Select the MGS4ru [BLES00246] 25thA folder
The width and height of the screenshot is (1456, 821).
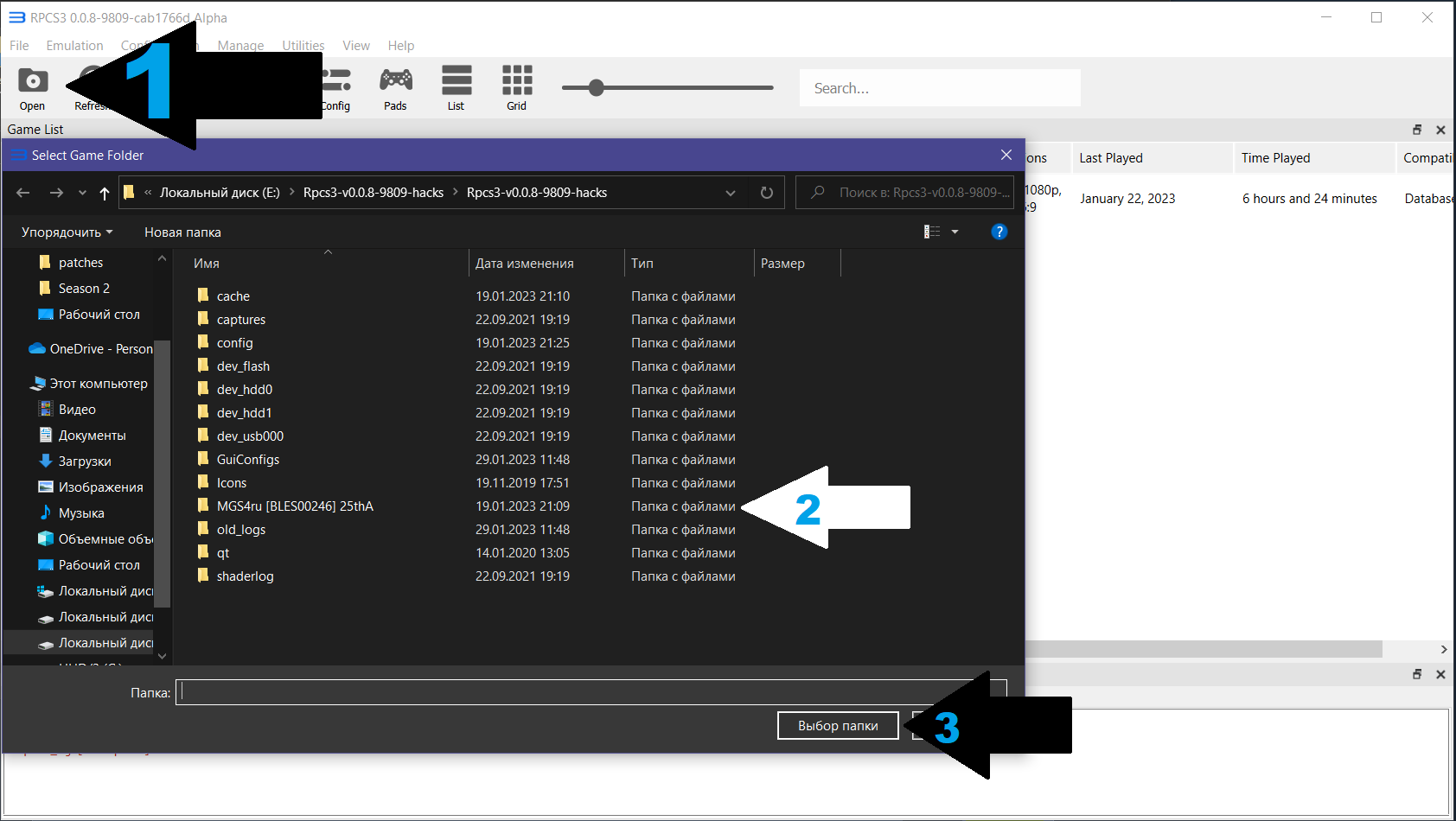point(295,506)
